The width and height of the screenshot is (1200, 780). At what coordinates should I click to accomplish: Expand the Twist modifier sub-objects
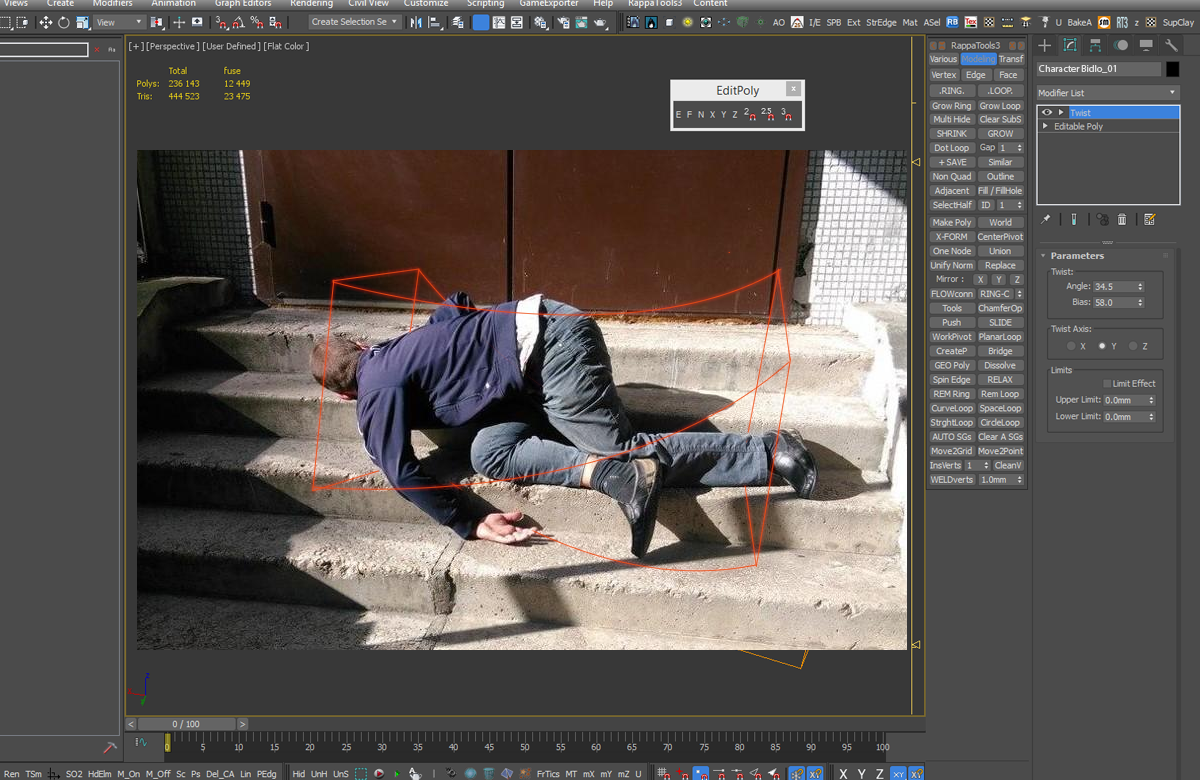click(1061, 112)
